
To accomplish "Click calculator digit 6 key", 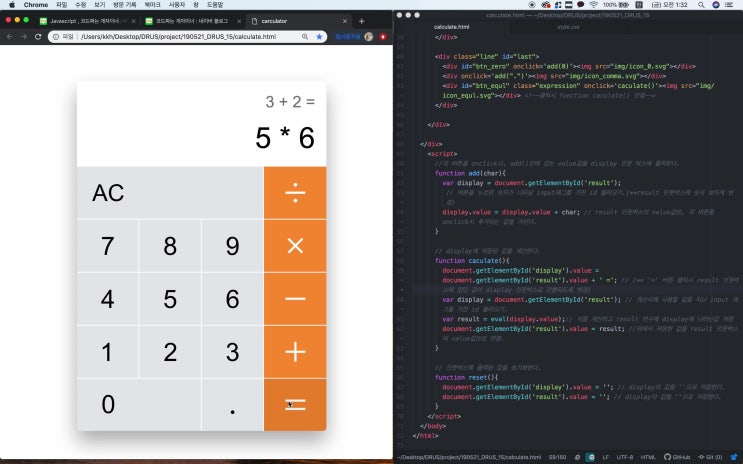I will tap(232, 299).
